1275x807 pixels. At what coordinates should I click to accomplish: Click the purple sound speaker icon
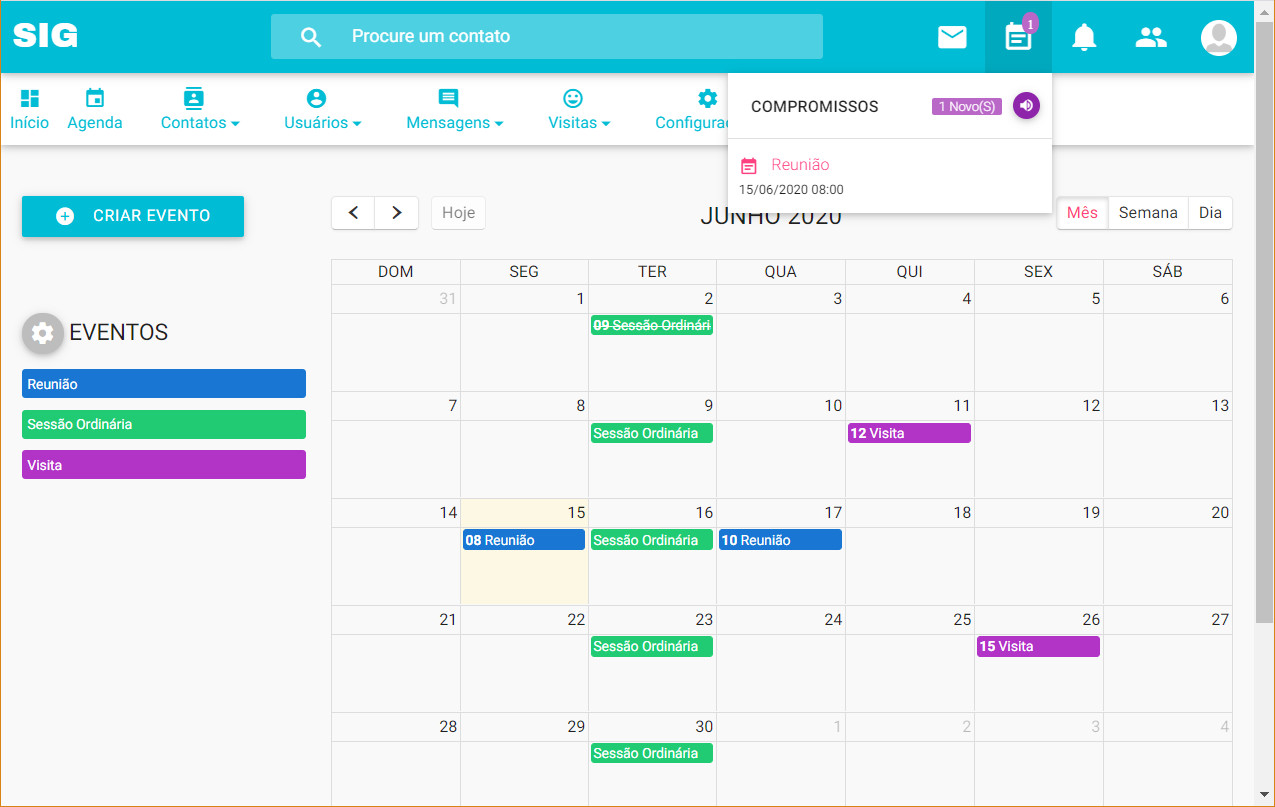(1026, 105)
